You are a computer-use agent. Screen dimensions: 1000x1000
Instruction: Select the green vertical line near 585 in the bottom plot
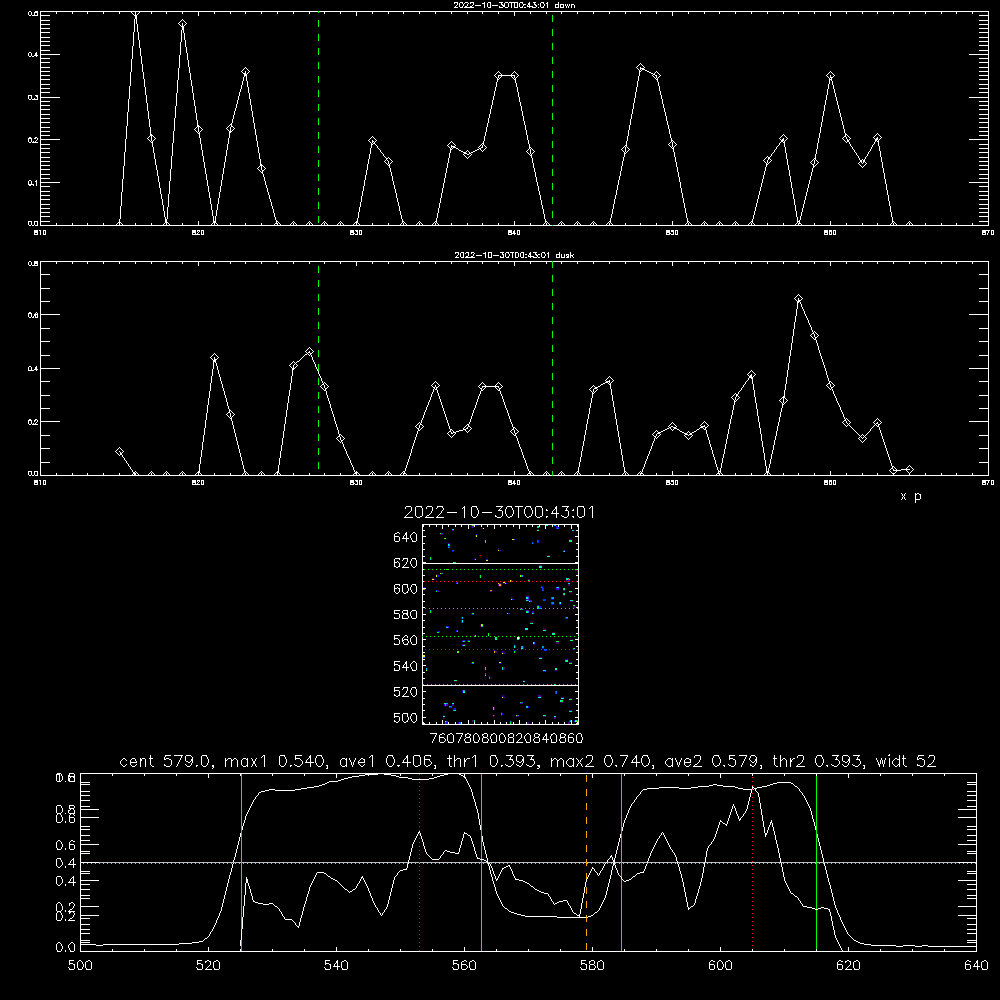621,862
